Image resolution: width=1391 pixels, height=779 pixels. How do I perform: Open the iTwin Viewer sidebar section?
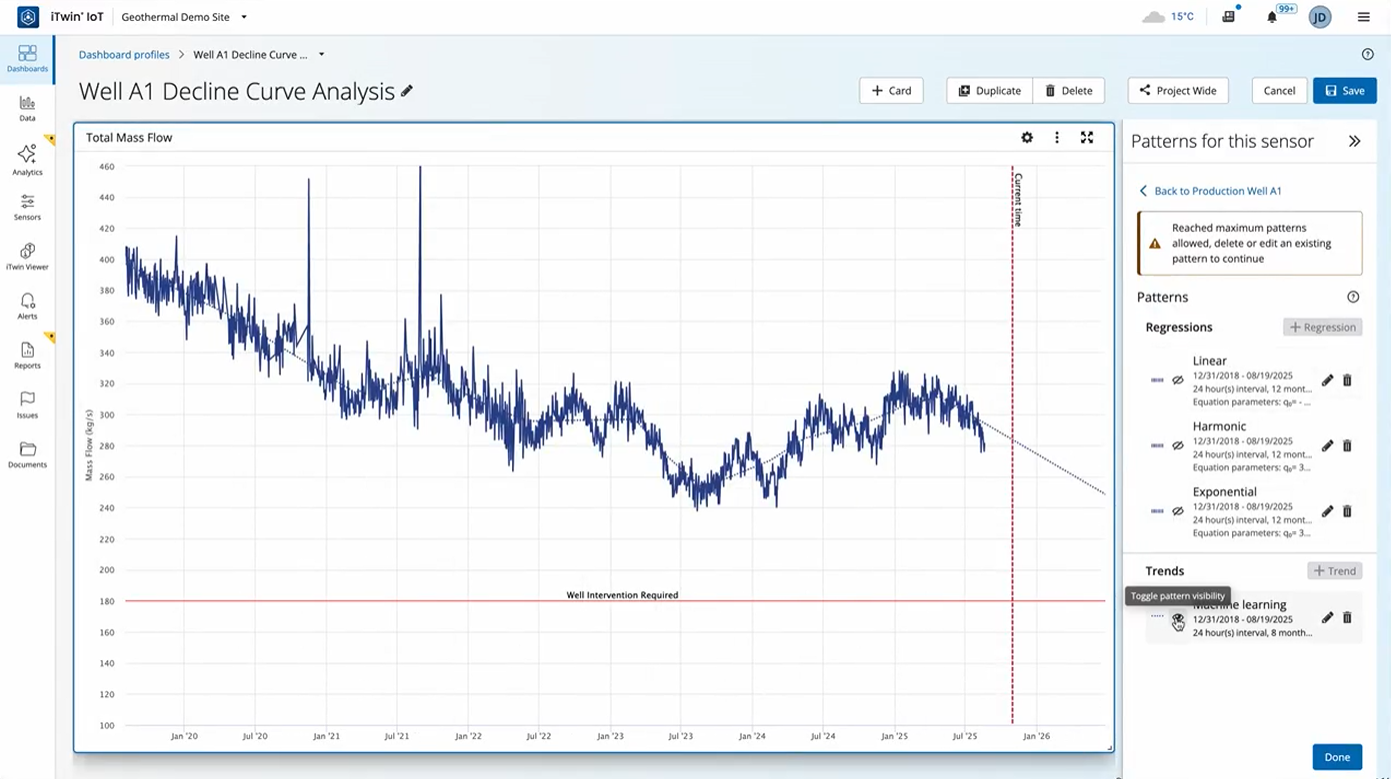point(27,257)
